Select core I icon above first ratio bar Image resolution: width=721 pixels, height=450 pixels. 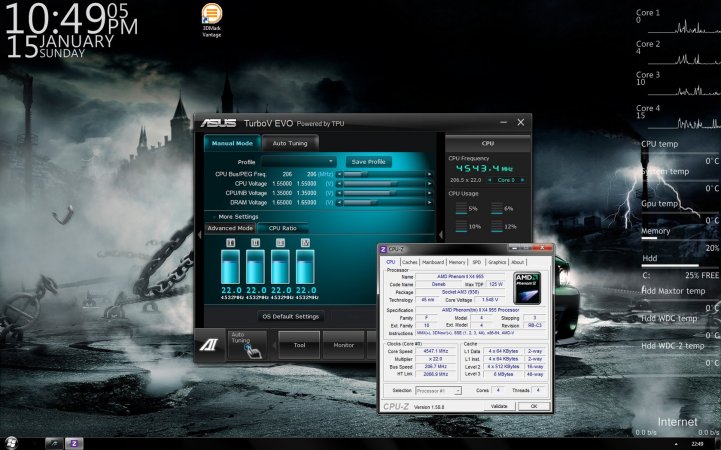click(230, 242)
